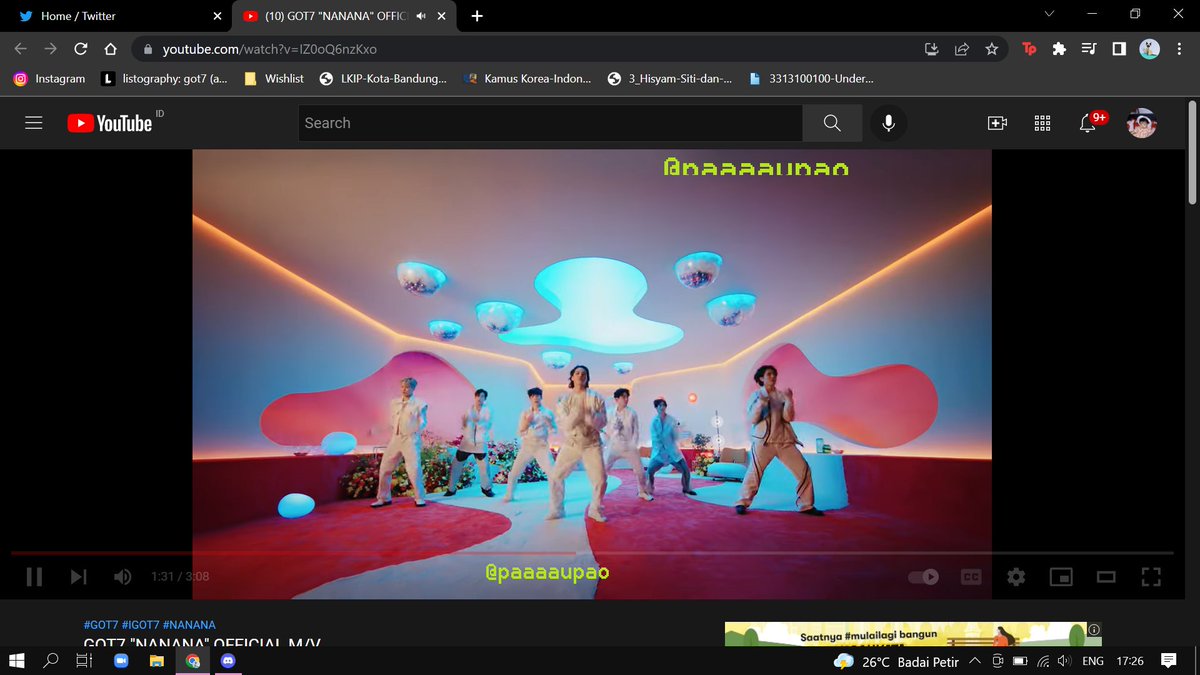The height and width of the screenshot is (675, 1200).
Task: Open the YouTube account avatar menu
Action: tap(1142, 123)
